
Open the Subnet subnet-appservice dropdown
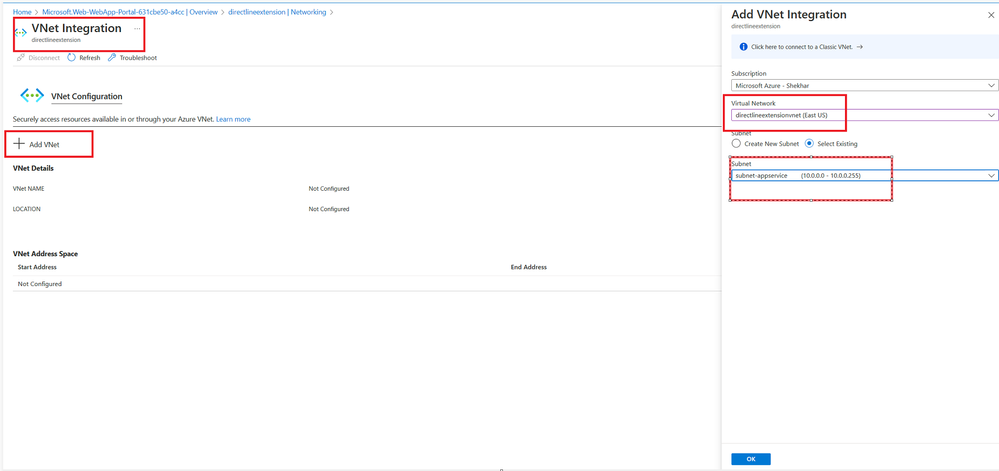pyautogui.click(x=865, y=175)
